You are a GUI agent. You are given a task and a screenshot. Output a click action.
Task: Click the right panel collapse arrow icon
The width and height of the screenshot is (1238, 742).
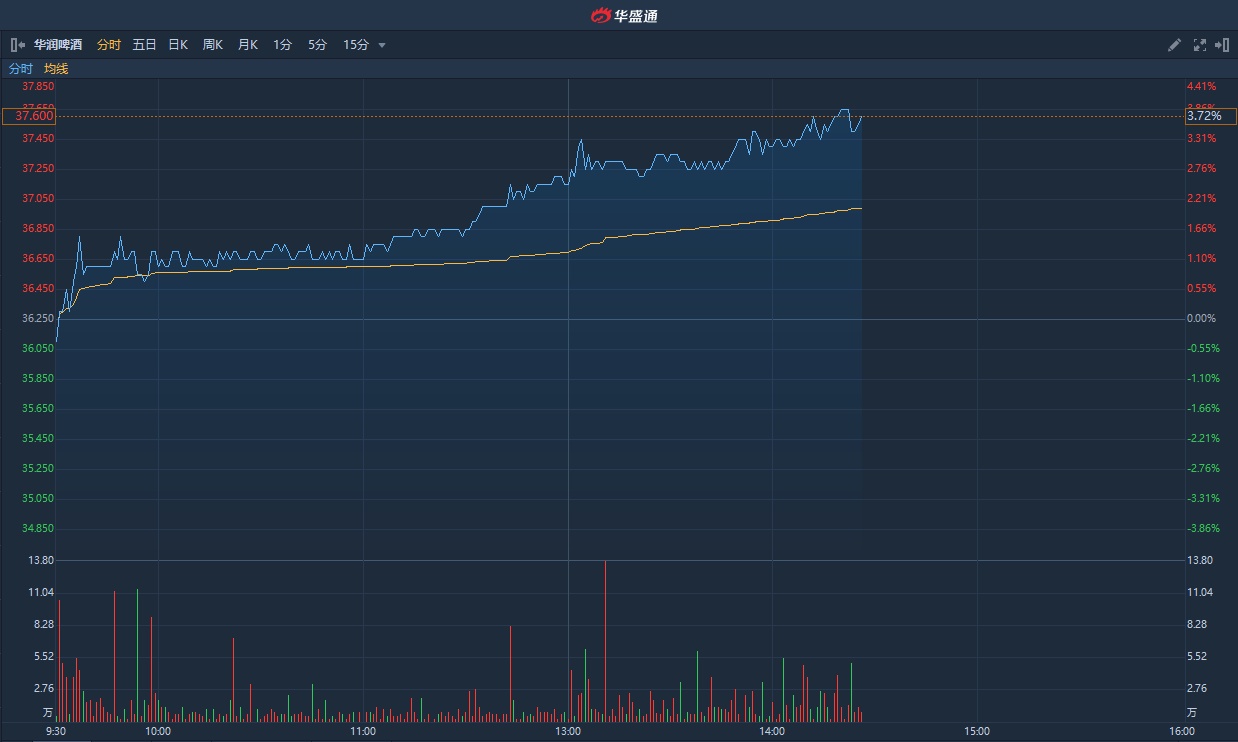(x=1221, y=45)
